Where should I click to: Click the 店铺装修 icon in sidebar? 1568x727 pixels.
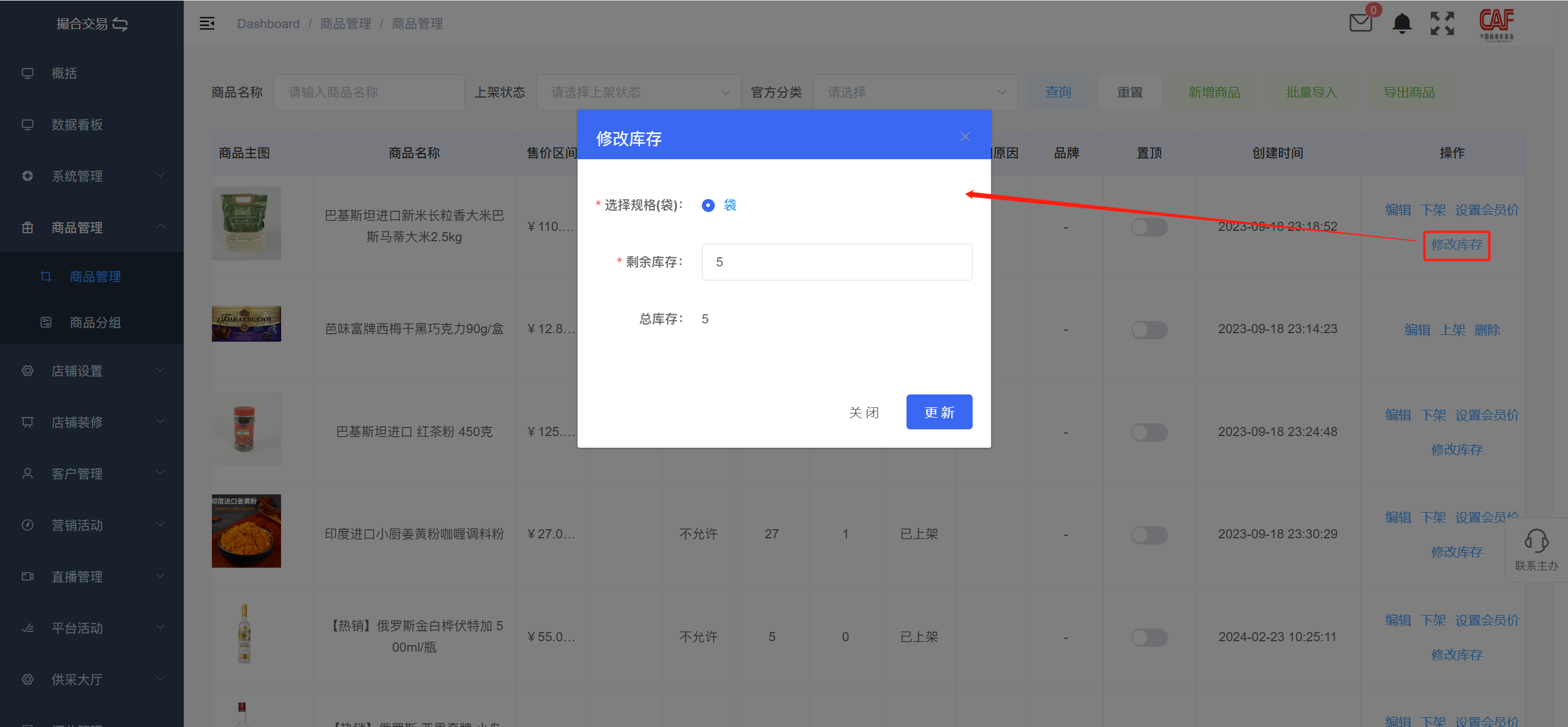[28, 422]
